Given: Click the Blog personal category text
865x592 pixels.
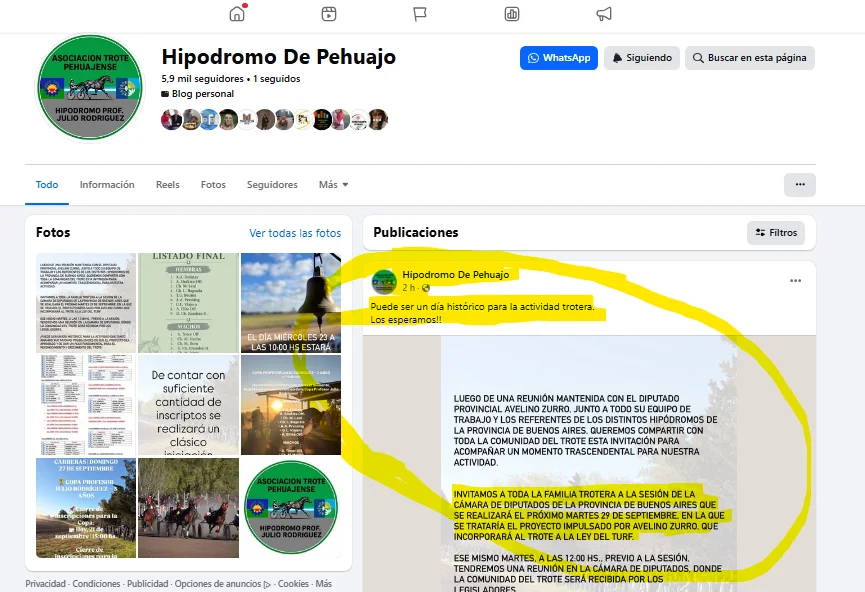Looking at the screenshot, I should click(202, 94).
